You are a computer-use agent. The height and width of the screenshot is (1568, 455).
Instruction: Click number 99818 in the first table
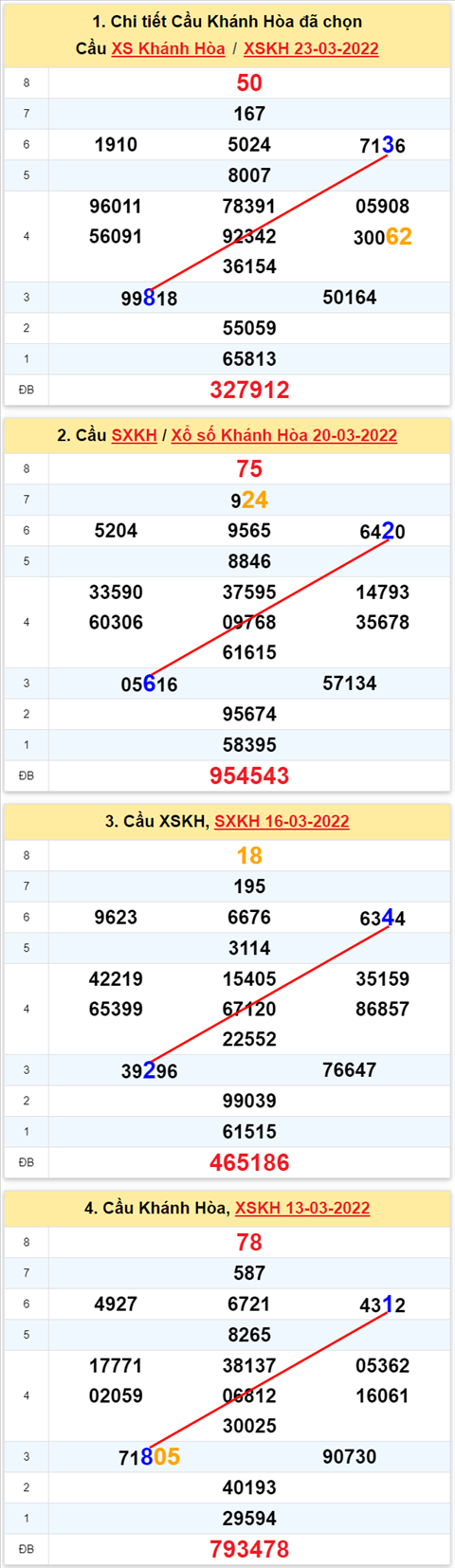(149, 298)
